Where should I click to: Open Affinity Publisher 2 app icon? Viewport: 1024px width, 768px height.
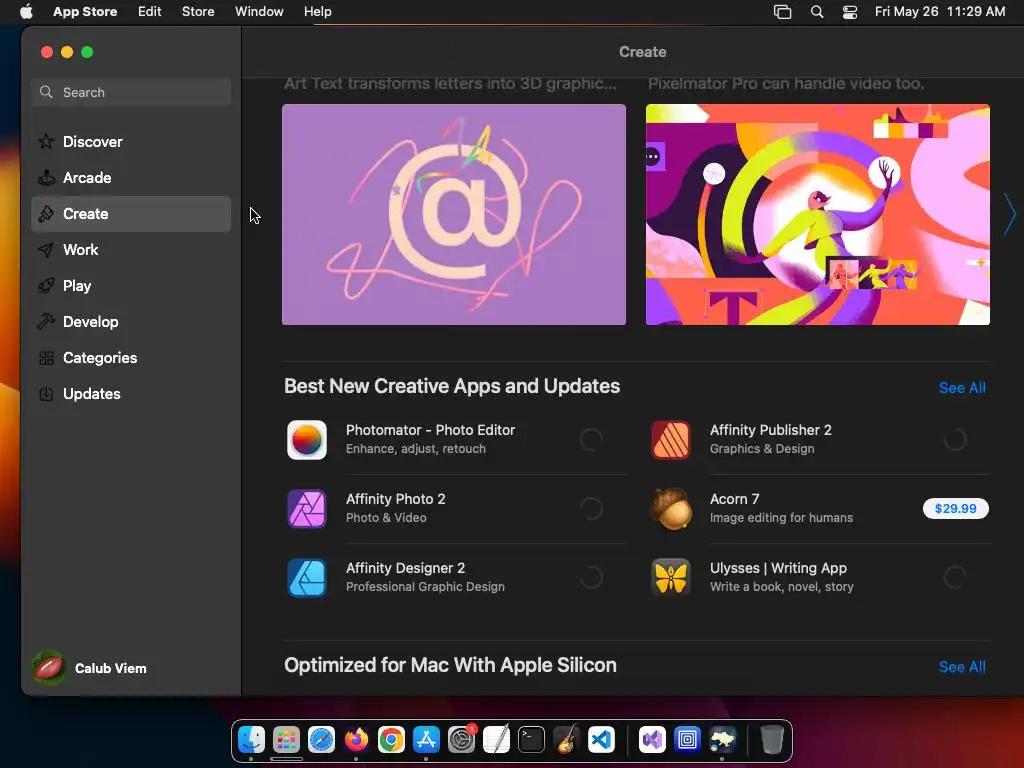tap(671, 440)
